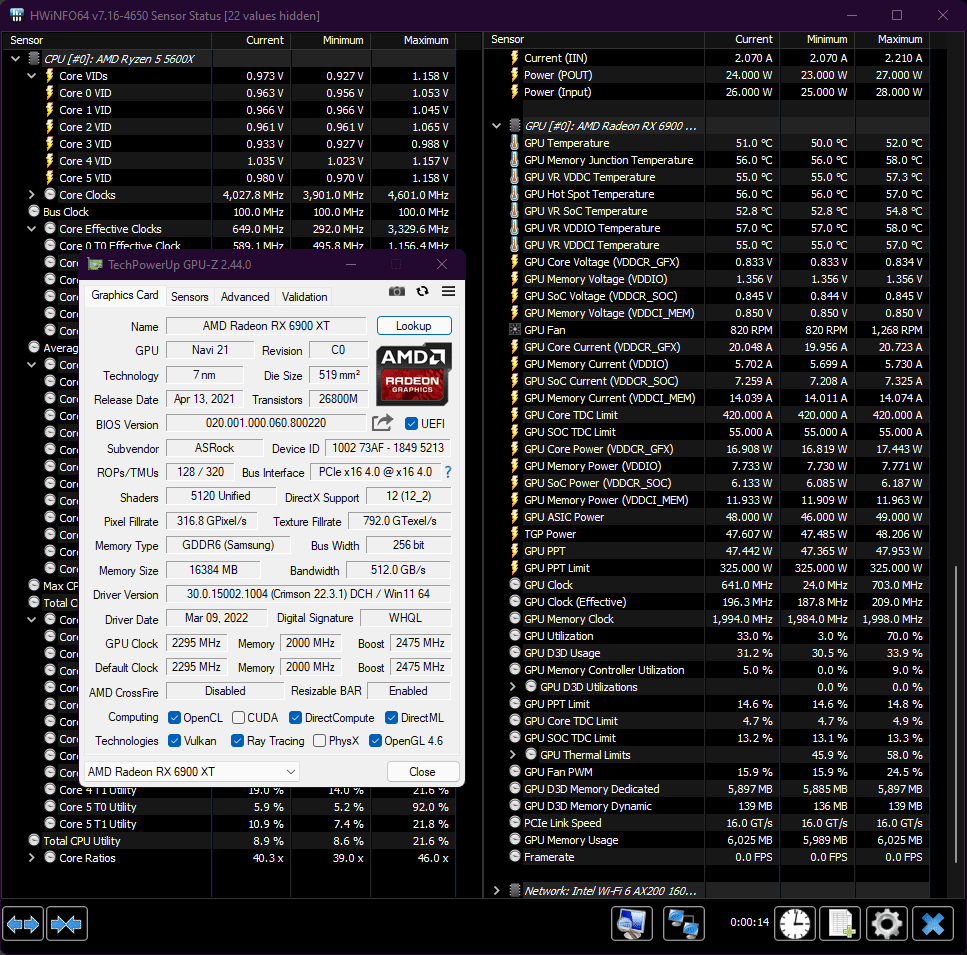Switch to the Sensors tab in GPU-Z

point(190,297)
